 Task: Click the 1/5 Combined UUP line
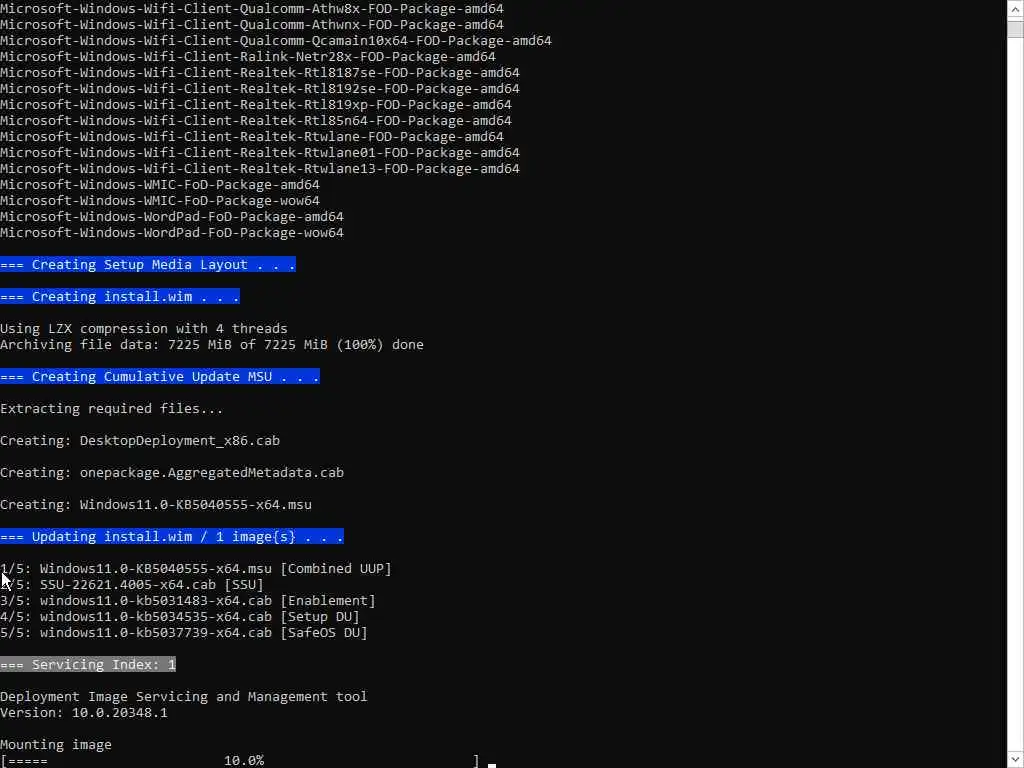pyautogui.click(x=196, y=569)
